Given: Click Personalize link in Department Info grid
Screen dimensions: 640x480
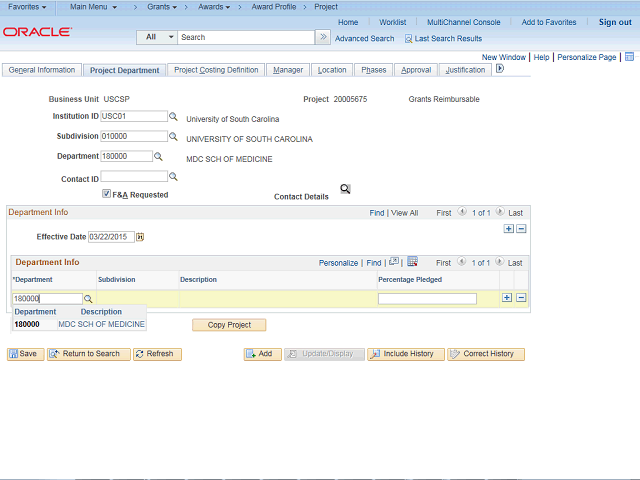Looking at the screenshot, I should click(338, 263).
